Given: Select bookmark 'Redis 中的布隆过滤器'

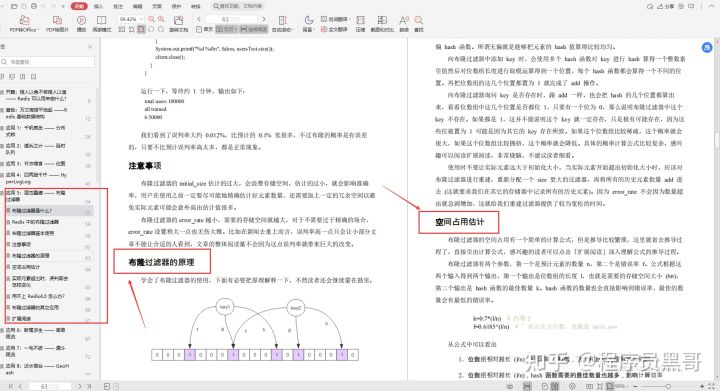Looking at the screenshot, I should 35,222.
